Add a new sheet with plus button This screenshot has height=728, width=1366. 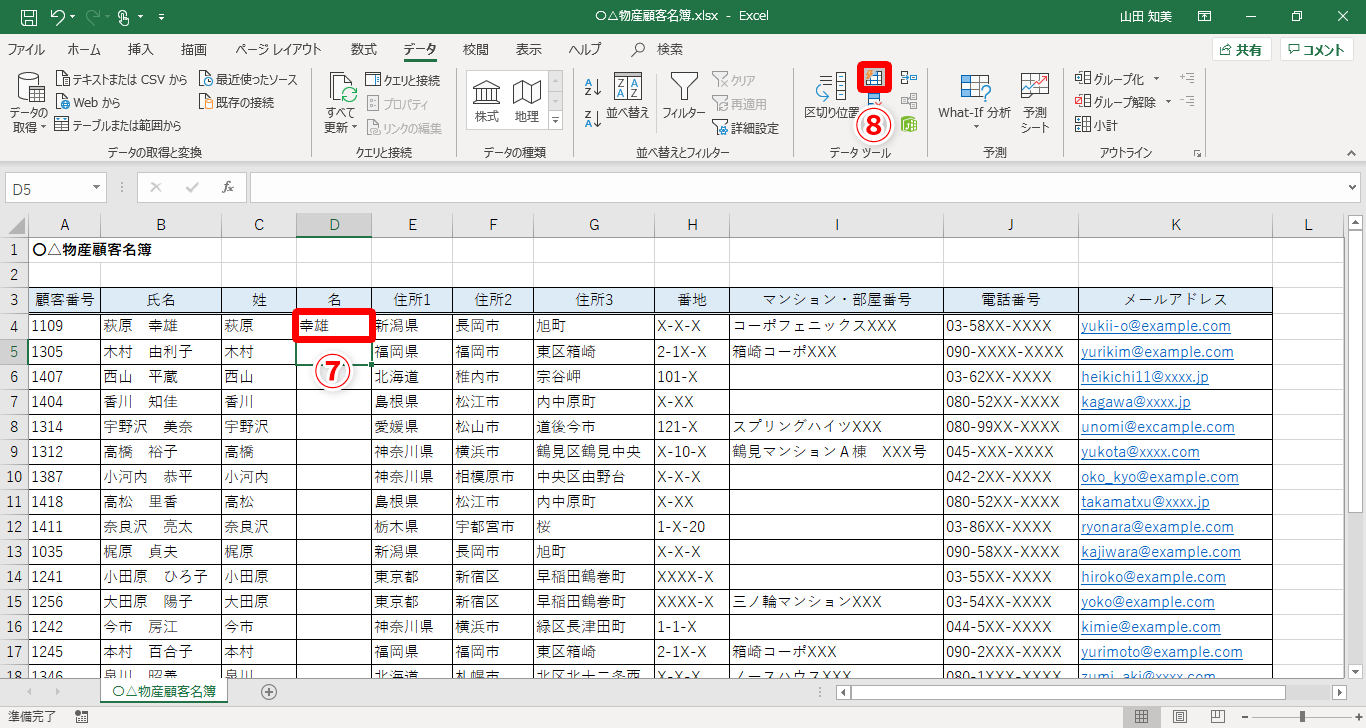click(269, 691)
